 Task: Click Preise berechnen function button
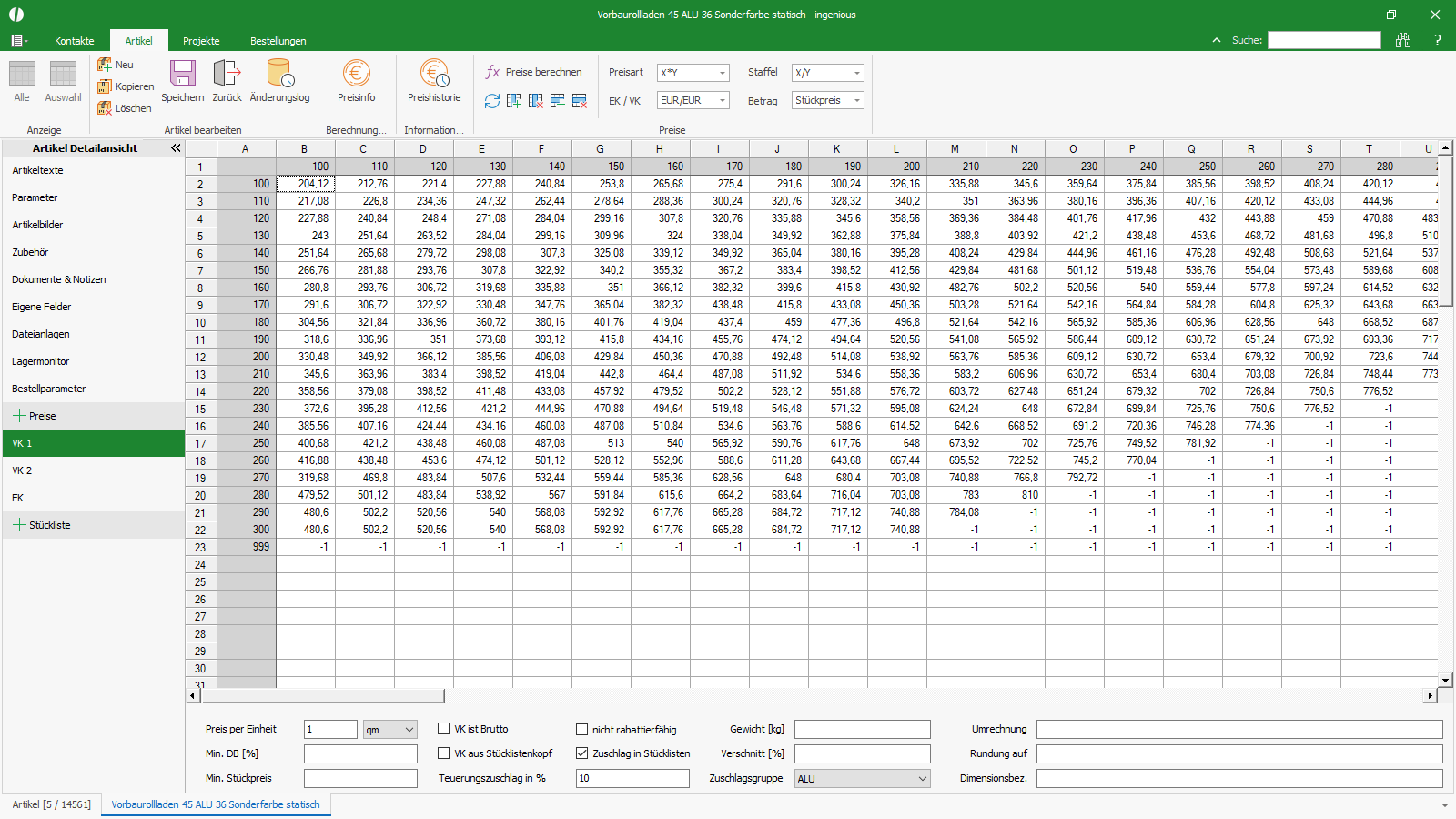coord(533,72)
